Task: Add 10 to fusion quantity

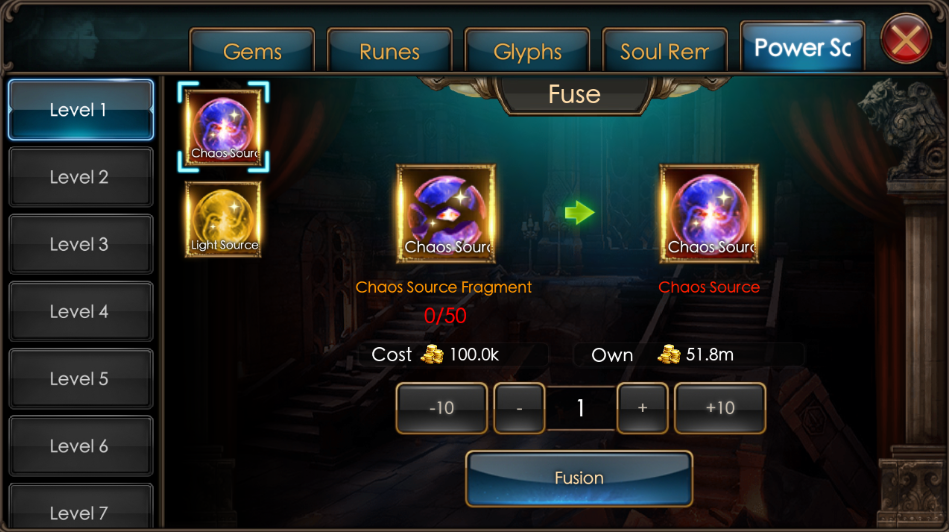Action: pyautogui.click(x=720, y=408)
